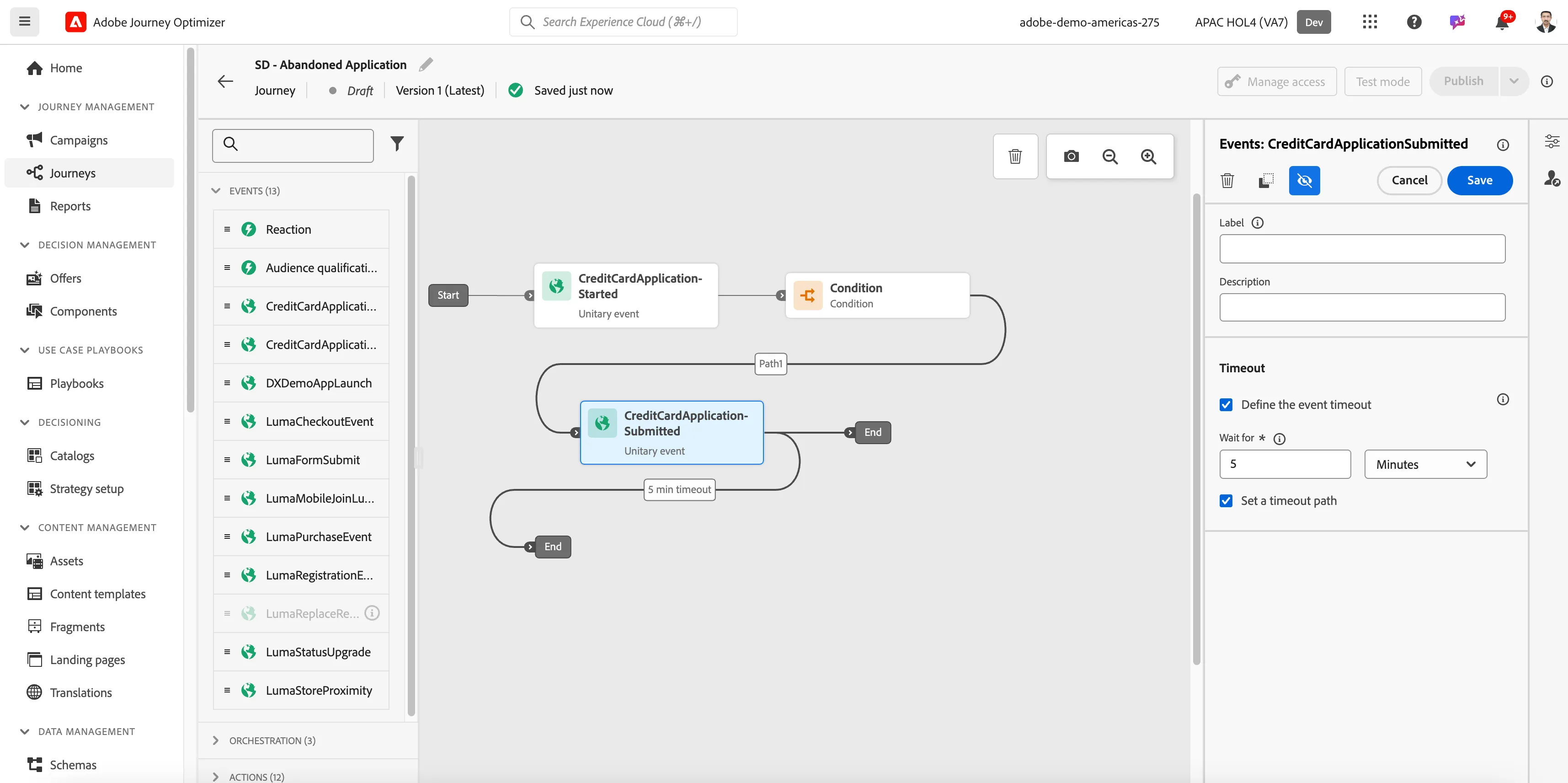Screen dimensions: 1568x783
Task: Delete selection with canvas trash icon
Action: pyautogui.click(x=1015, y=156)
